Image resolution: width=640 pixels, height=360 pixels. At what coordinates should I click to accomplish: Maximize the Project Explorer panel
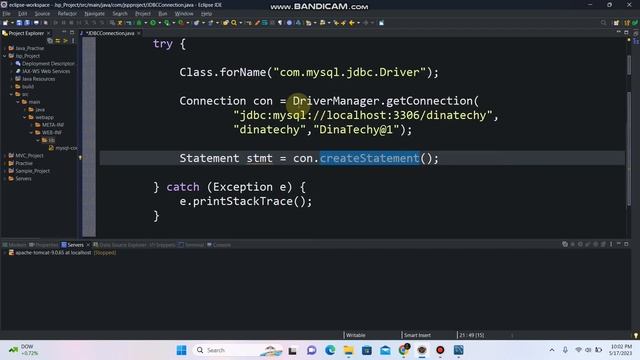pyautogui.click(x=72, y=32)
